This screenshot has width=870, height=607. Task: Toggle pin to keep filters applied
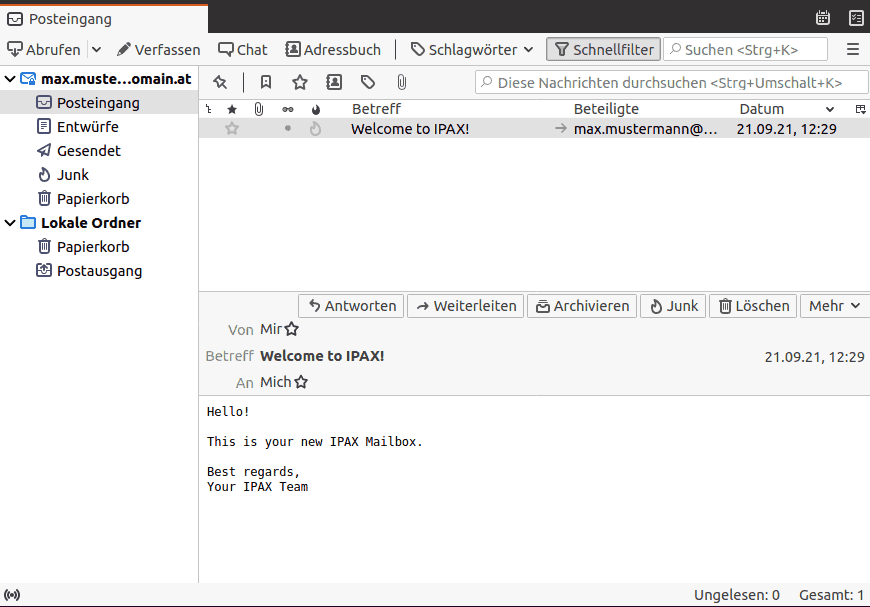coord(220,82)
